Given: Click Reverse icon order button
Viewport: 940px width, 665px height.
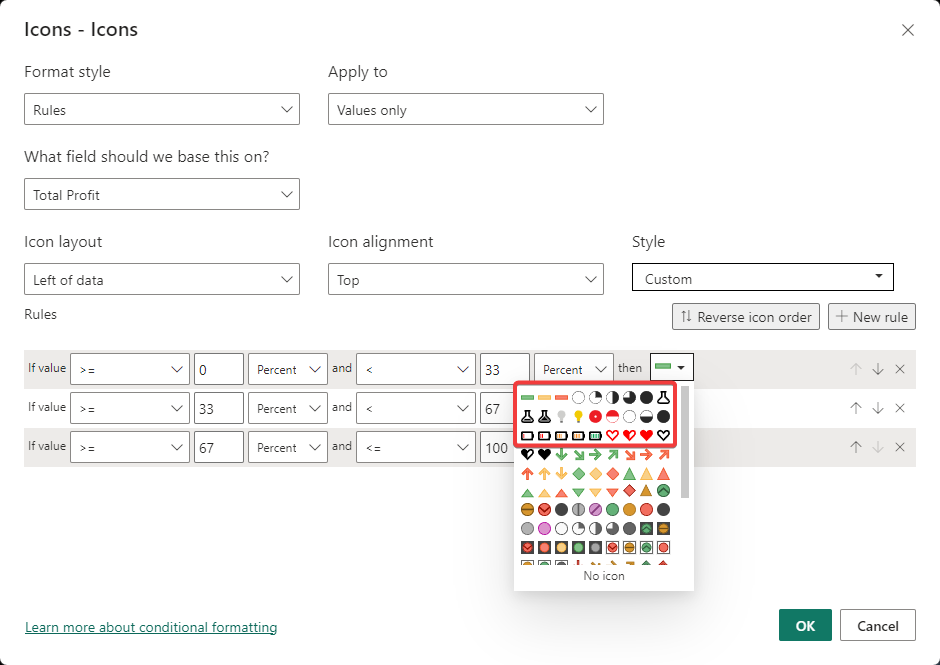Looking at the screenshot, I should point(746,317).
